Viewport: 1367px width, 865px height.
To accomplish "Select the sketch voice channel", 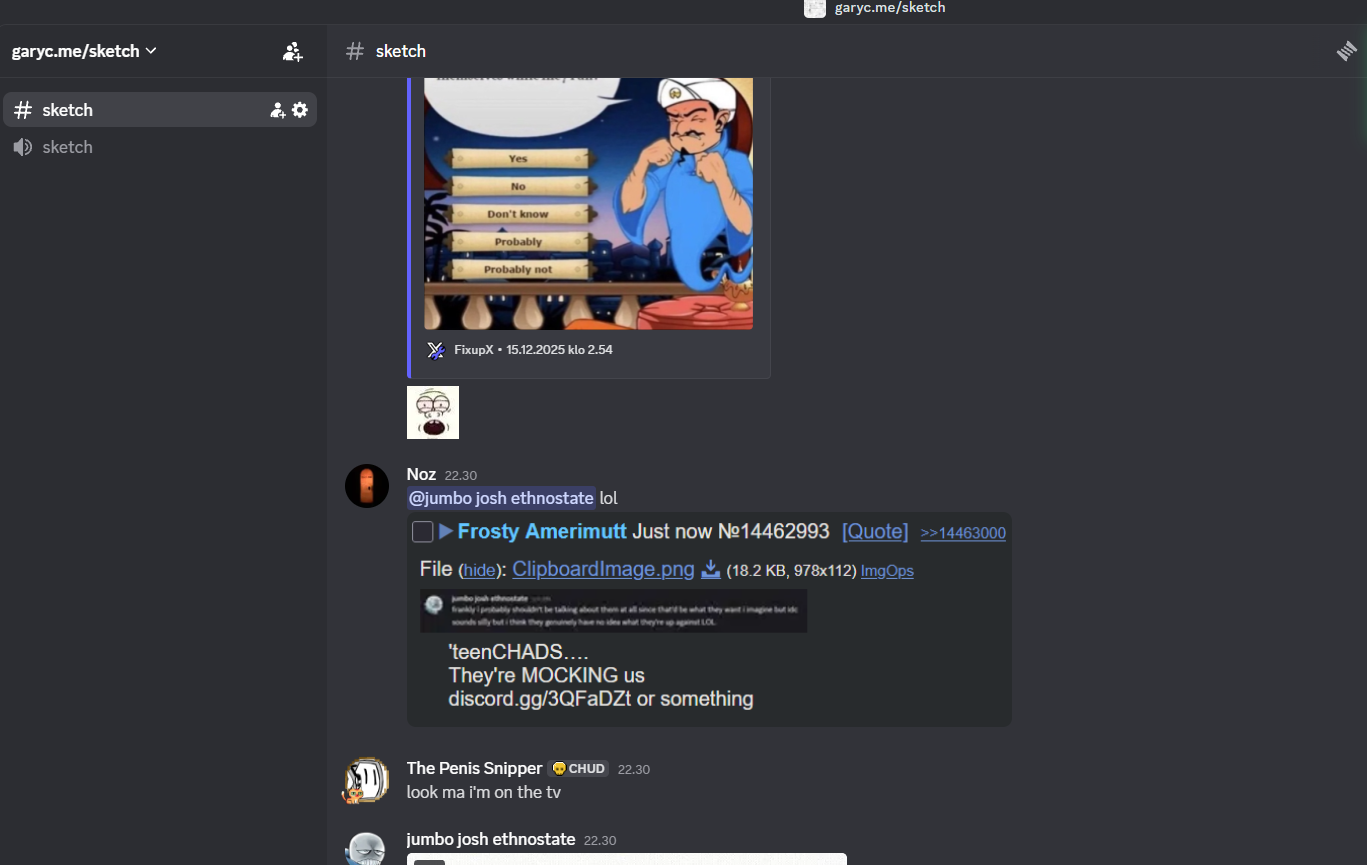I will [160, 147].
